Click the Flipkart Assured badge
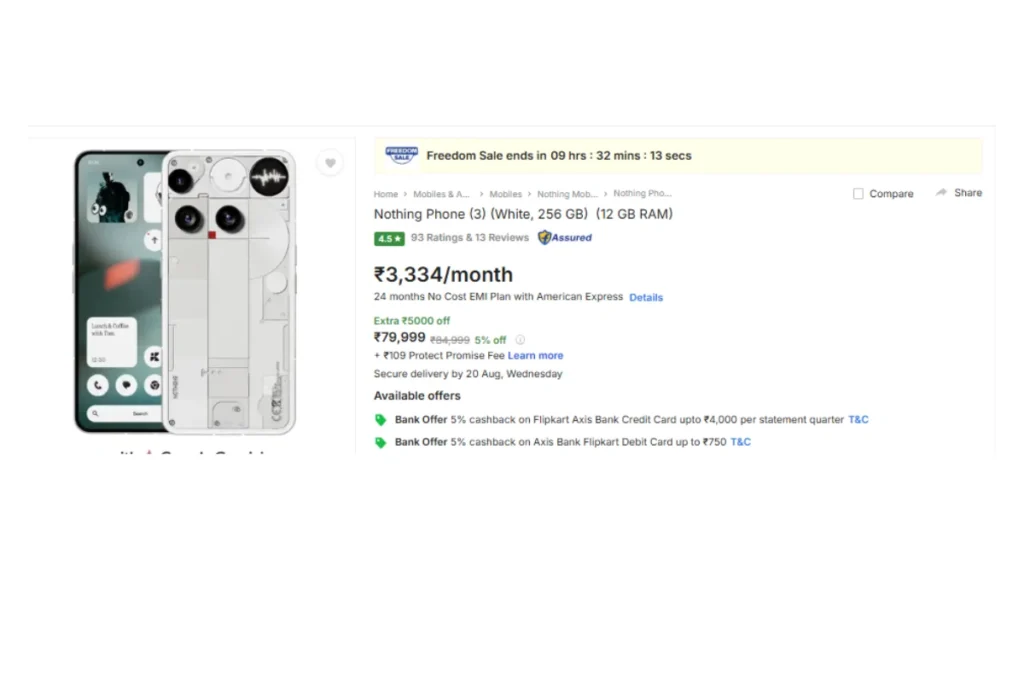The width and height of the screenshot is (1024, 683). [565, 238]
